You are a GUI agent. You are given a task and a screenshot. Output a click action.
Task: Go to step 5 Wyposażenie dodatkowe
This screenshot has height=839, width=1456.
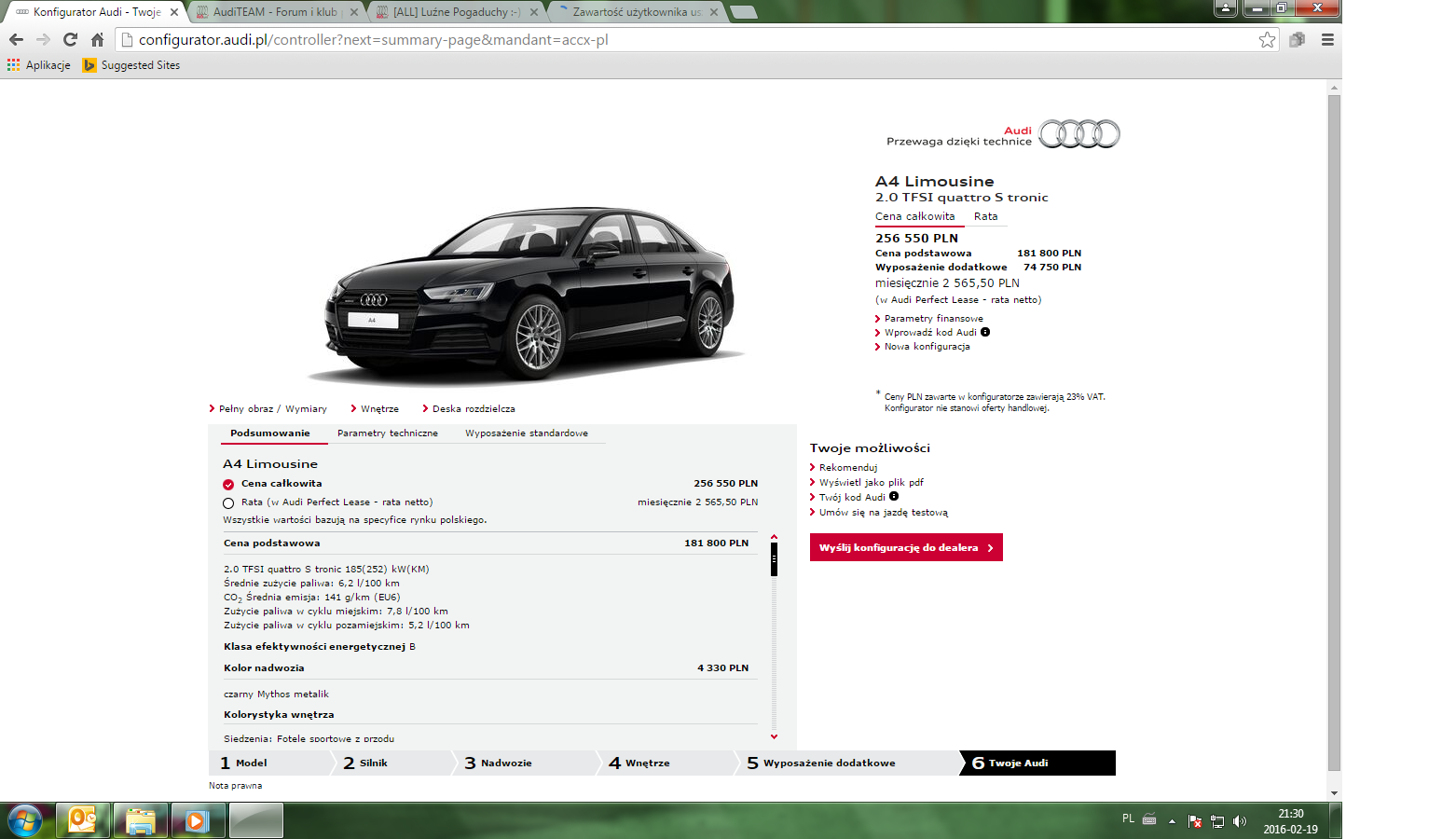[829, 763]
